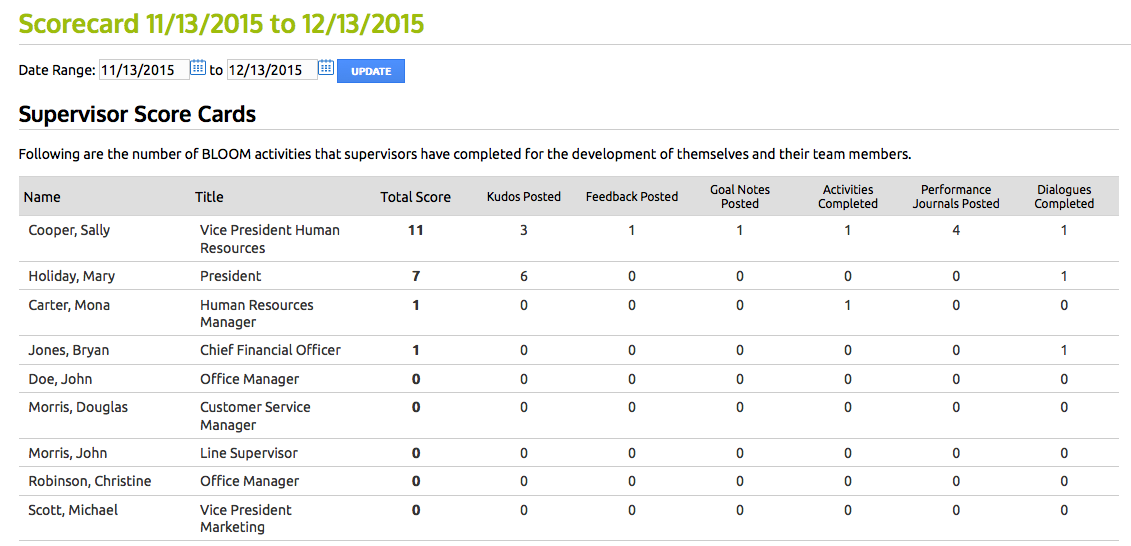Viewport: 1131px width, 546px height.
Task: Click Bryan Jones's Dialogues Completed value 1
Action: coord(1065,350)
